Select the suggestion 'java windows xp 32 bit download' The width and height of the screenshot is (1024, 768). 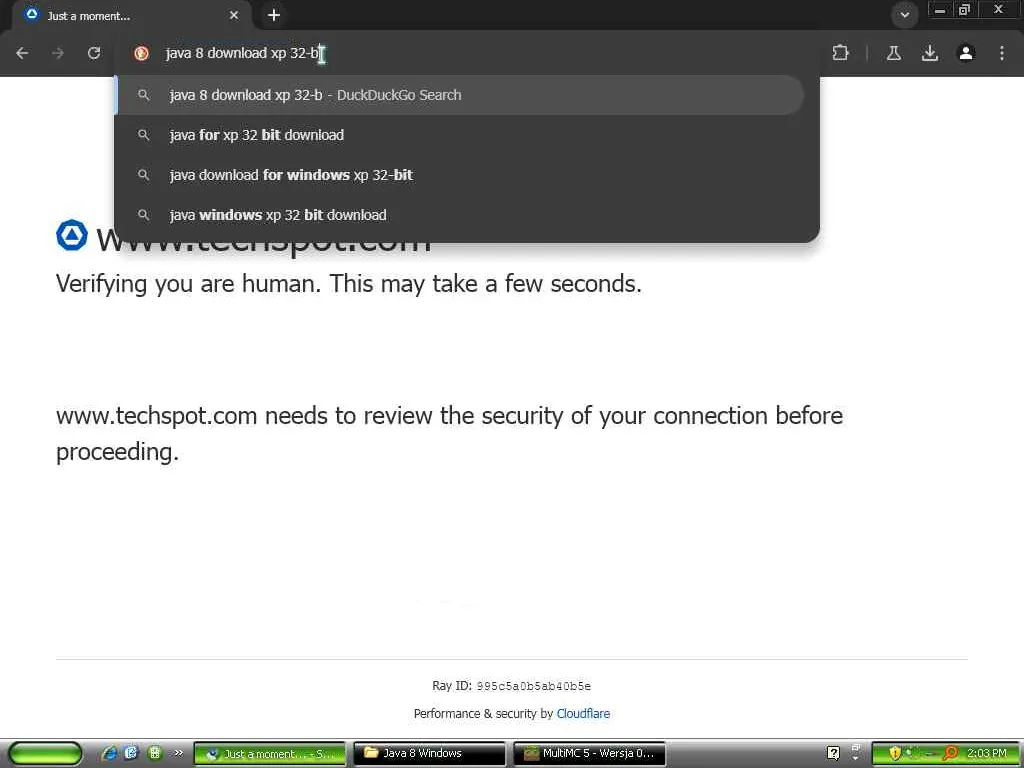click(x=460, y=215)
